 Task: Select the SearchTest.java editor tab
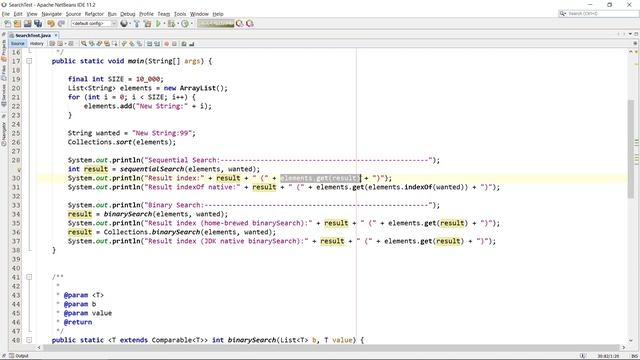[x=33, y=36]
